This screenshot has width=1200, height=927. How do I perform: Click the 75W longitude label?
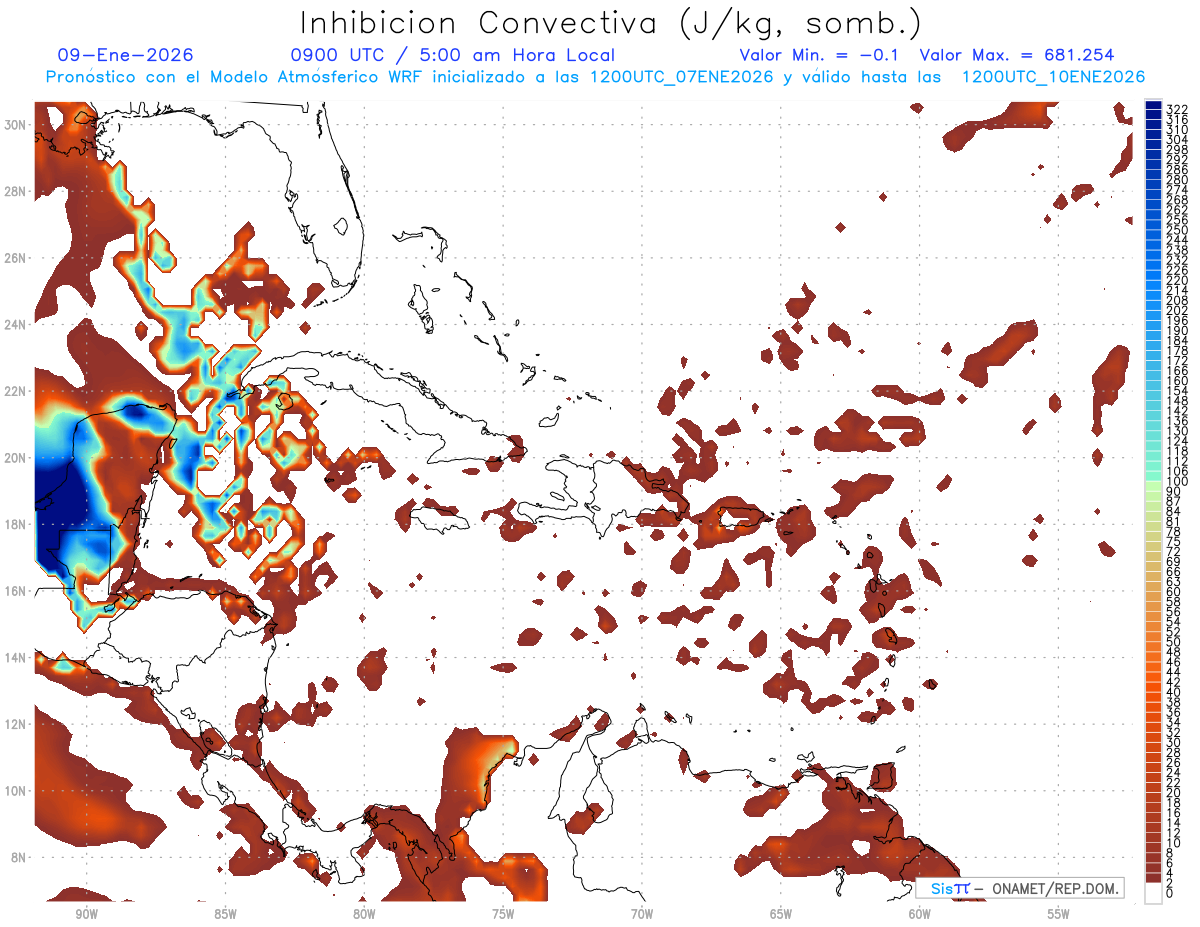[x=503, y=914]
